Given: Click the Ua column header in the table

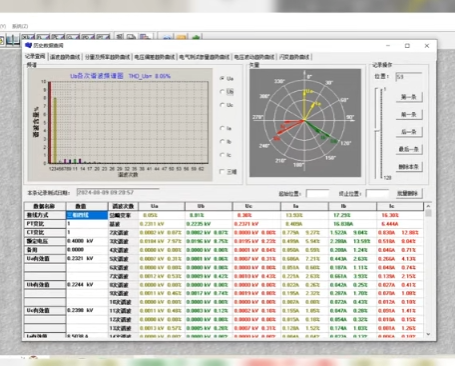Looking at the screenshot, I should tap(161, 206).
